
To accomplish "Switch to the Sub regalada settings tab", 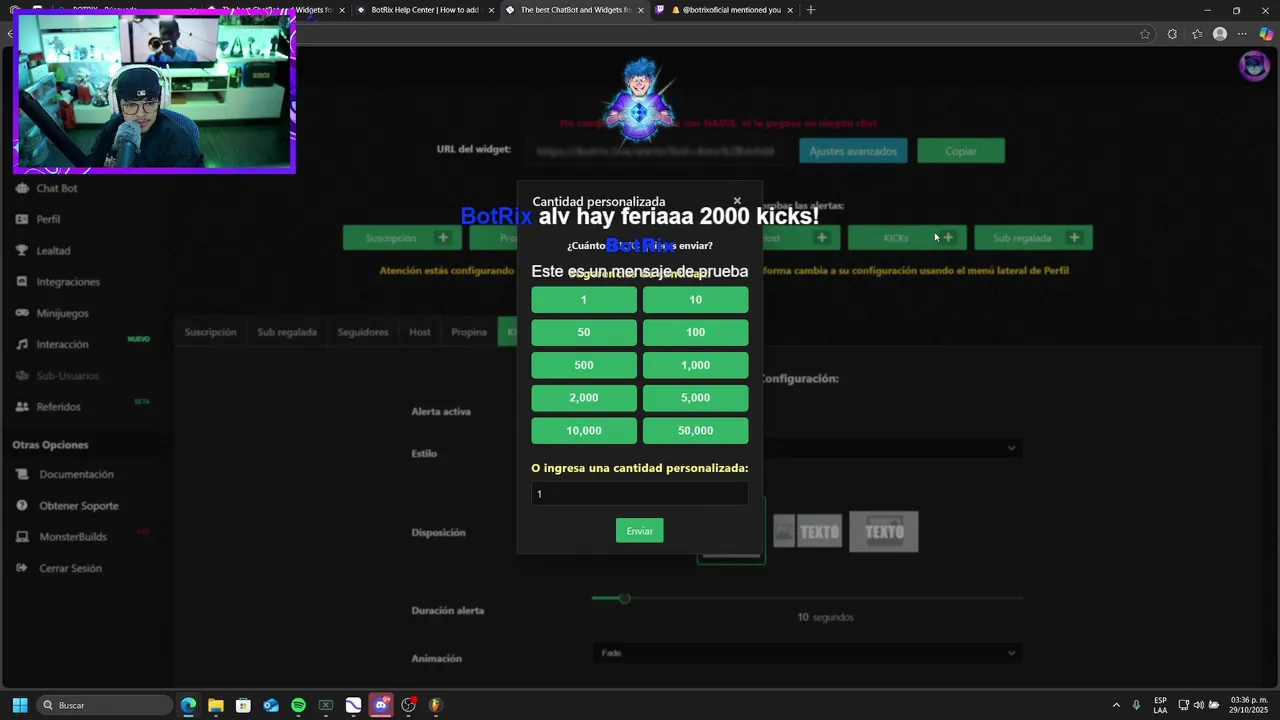I will click(x=287, y=332).
